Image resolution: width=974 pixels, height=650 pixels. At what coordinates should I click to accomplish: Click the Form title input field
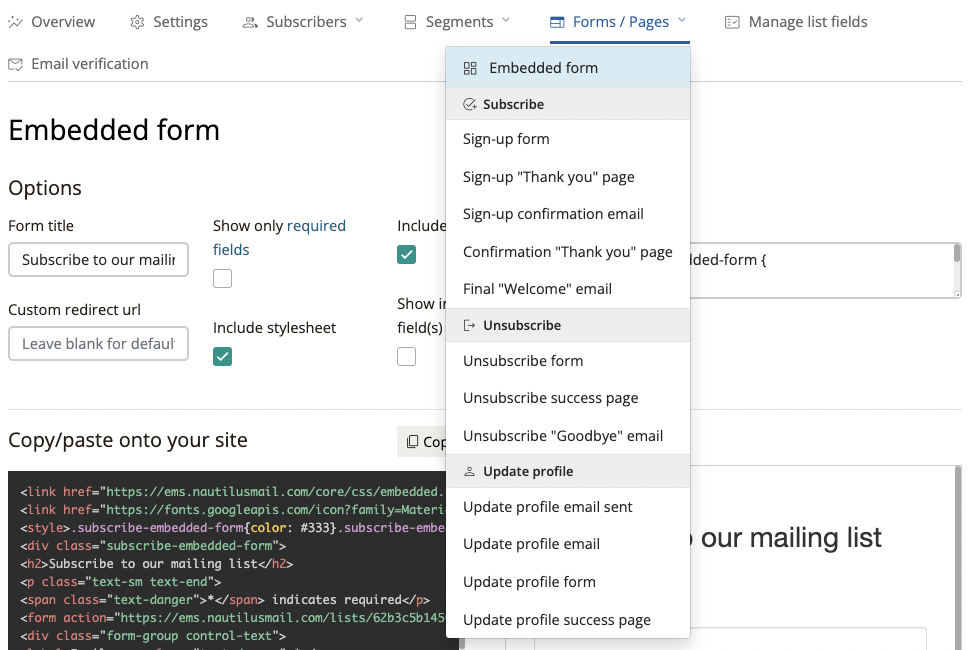98,260
